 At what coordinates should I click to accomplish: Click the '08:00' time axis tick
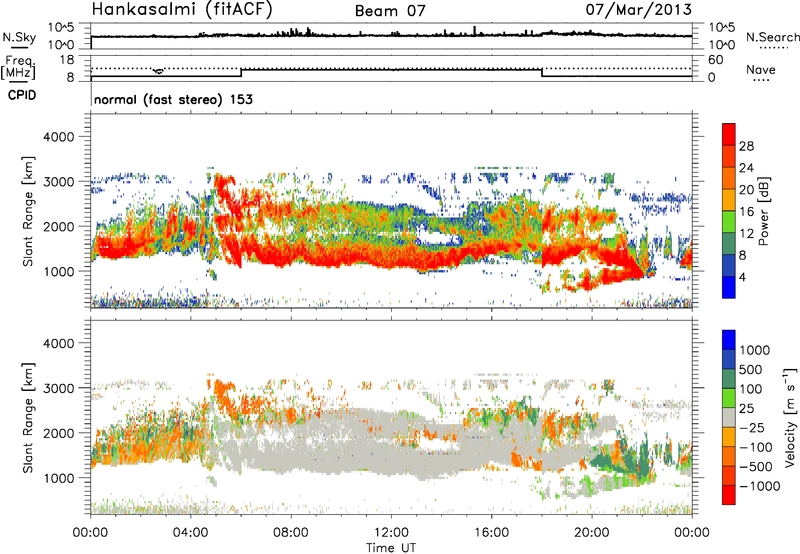[x=291, y=533]
